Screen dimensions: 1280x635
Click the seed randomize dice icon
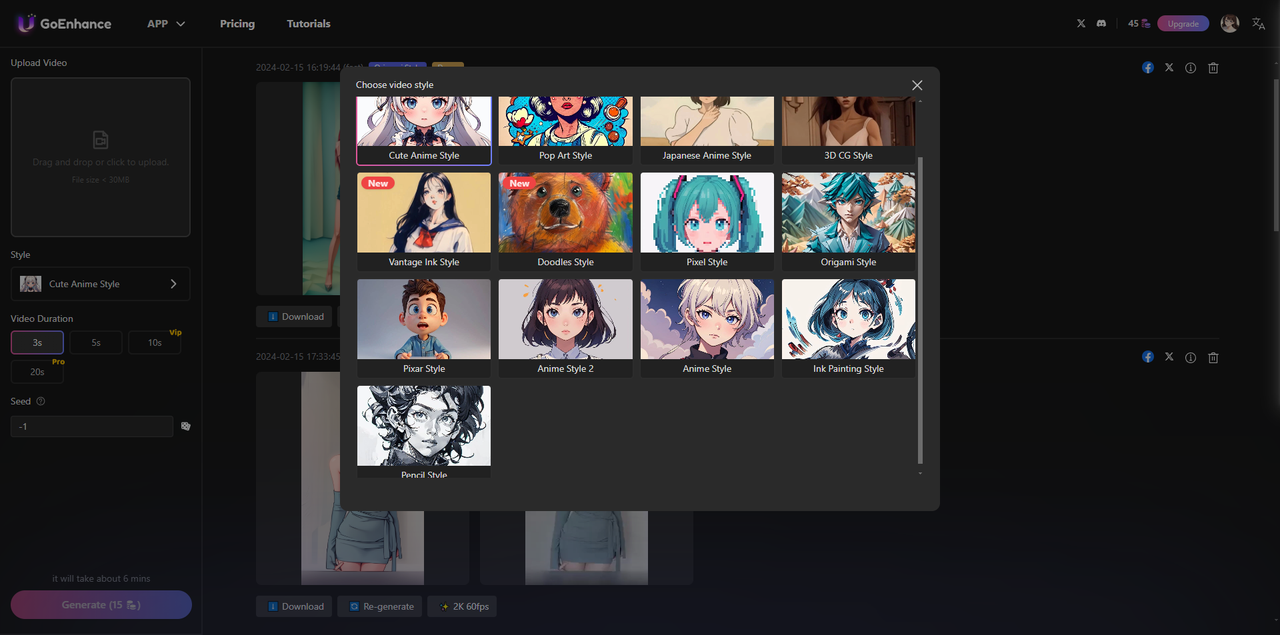185,426
